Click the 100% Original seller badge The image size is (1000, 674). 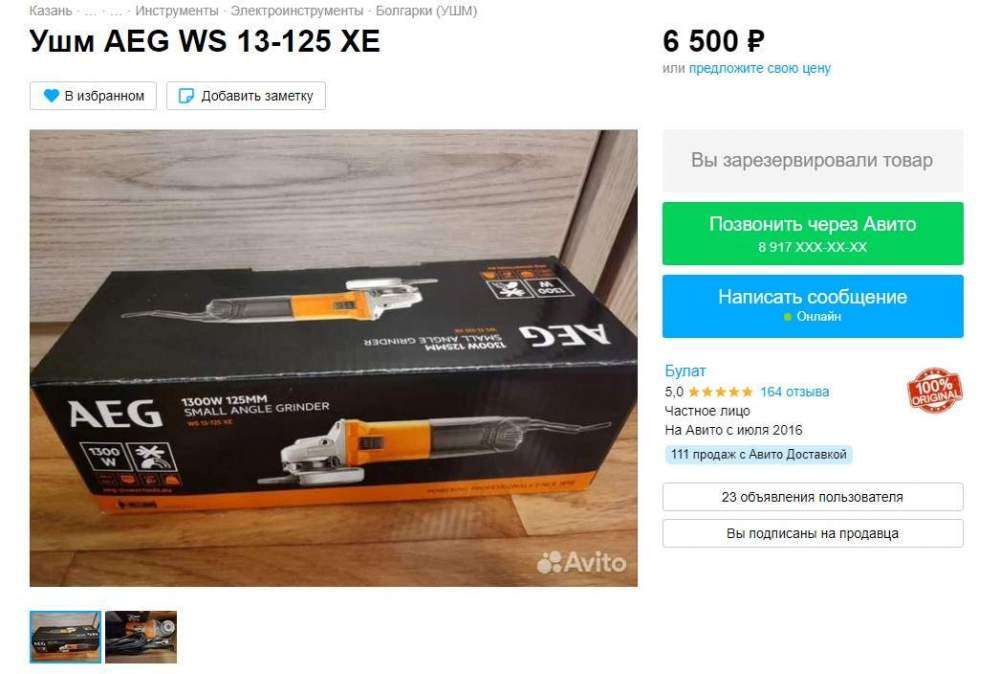click(x=934, y=390)
